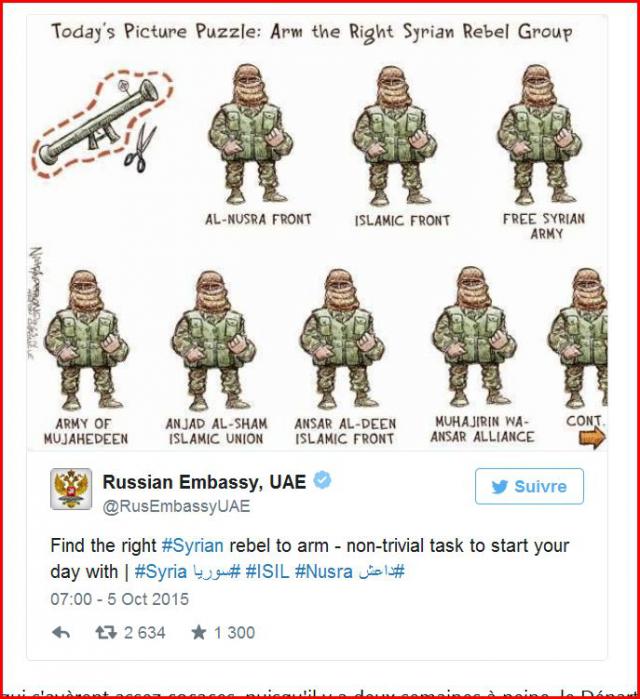Click the Al-Nusra Front fighter figure
640x699 pixels.
(x=251, y=134)
